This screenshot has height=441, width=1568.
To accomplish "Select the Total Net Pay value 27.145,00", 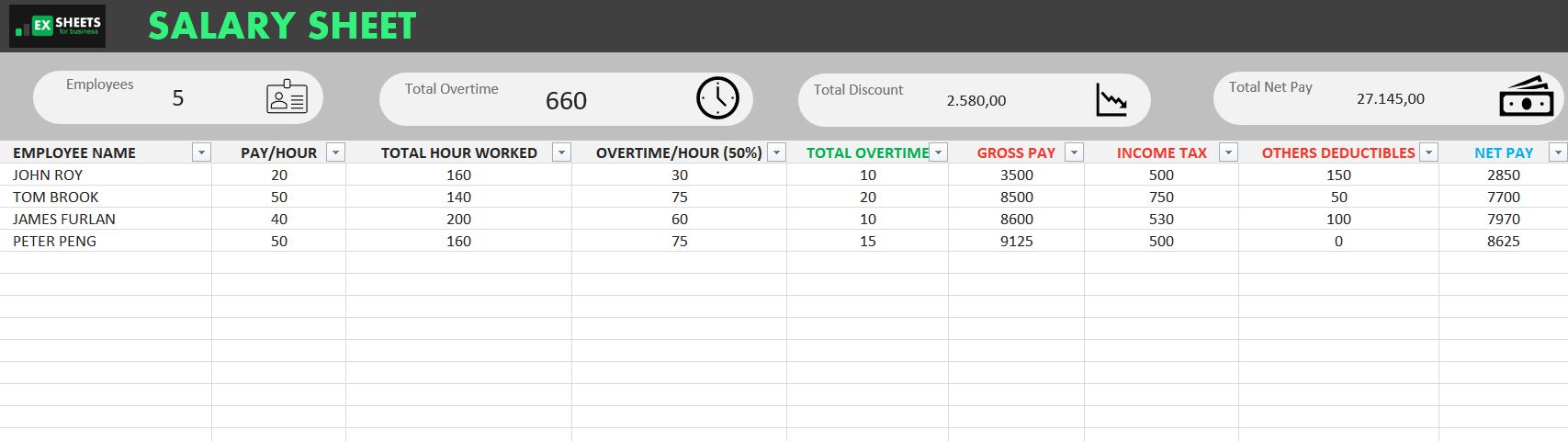I will click(x=1391, y=99).
